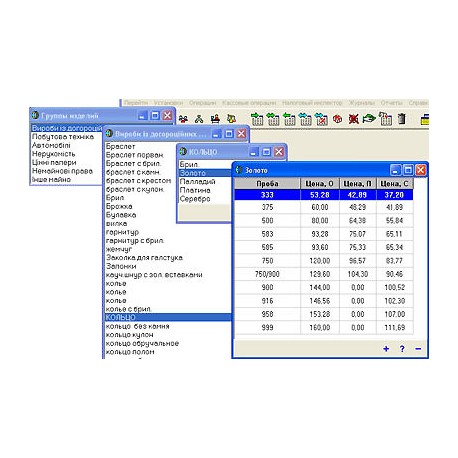458x458 pixels.
Task: Select 'Нерухомість' in groups list
Action: click(x=54, y=154)
